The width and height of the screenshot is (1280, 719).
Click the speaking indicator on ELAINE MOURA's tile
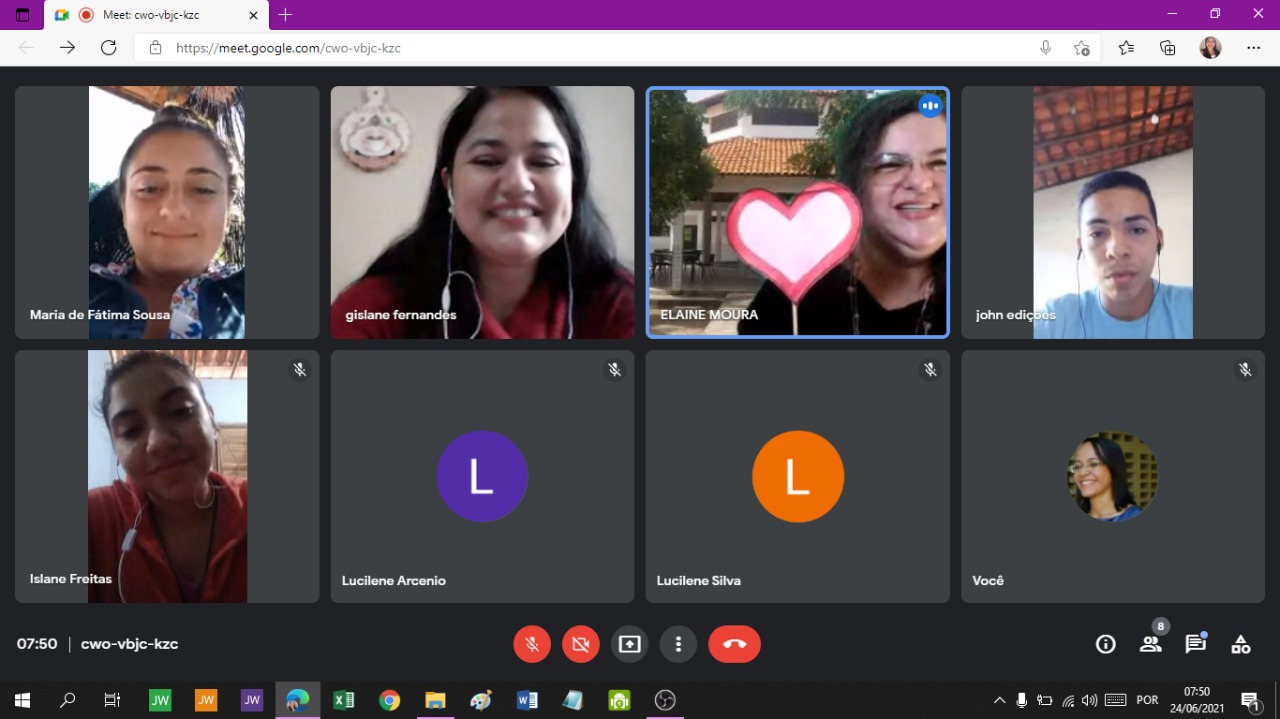[930, 106]
